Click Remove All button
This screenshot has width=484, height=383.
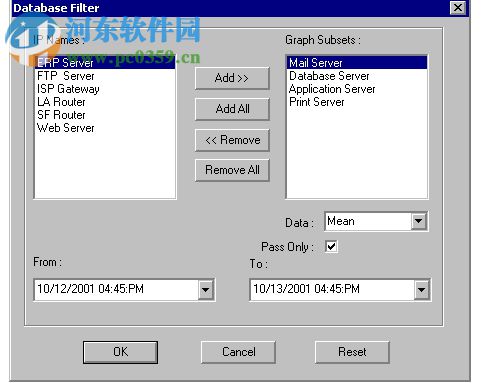click(x=232, y=170)
